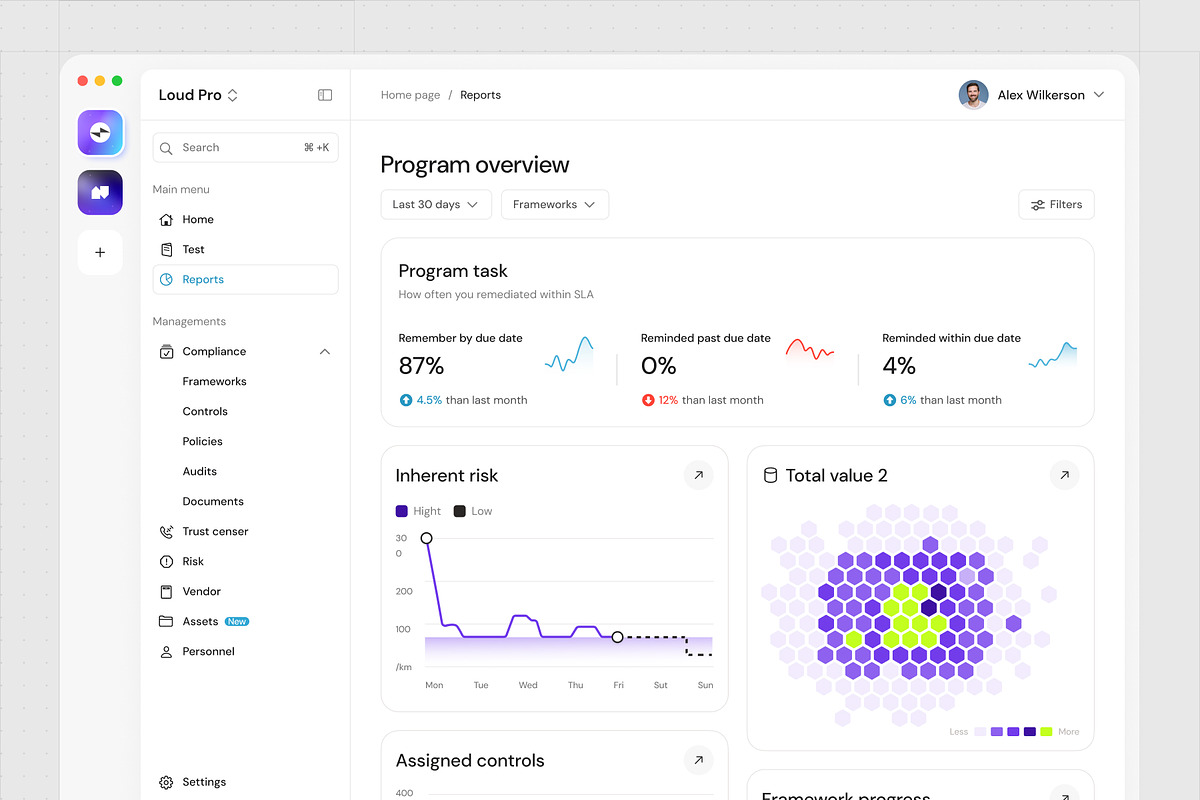Click the Reports breadcrumb
The image size is (1200, 800).
pyautogui.click(x=480, y=95)
